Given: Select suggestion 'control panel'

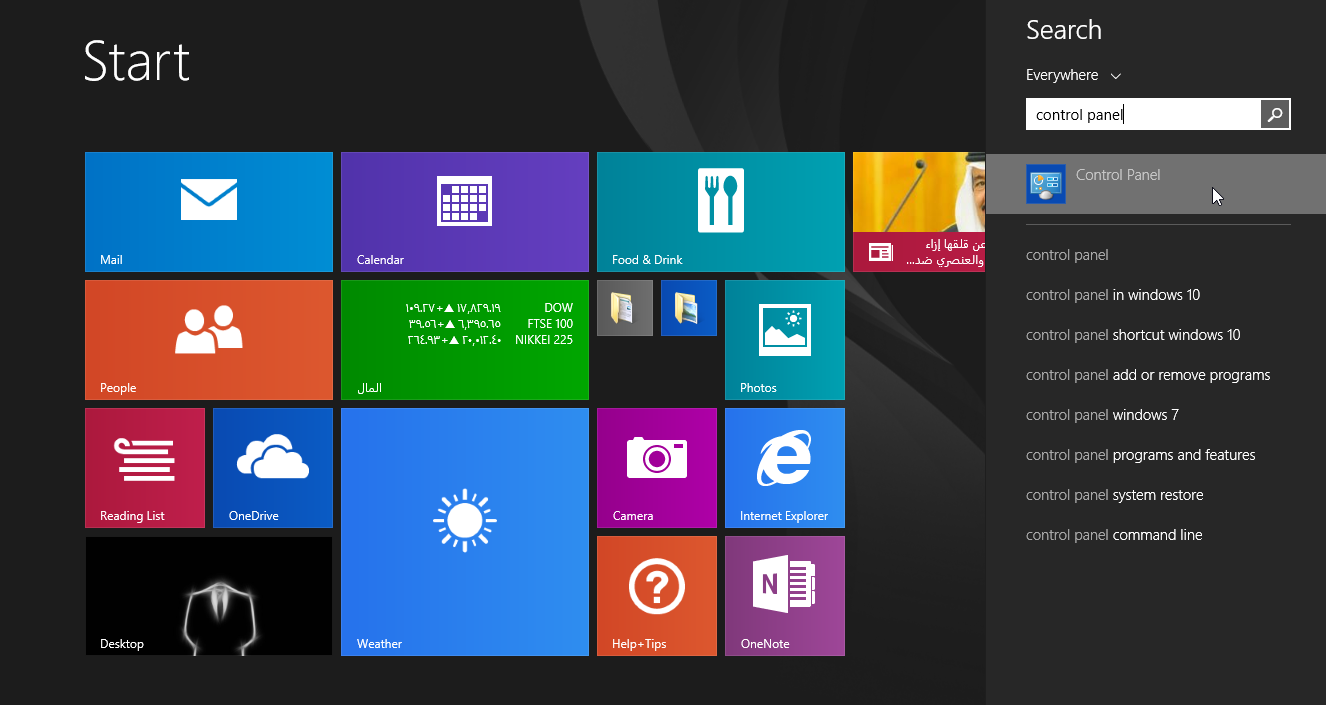Looking at the screenshot, I should (x=1067, y=255).
